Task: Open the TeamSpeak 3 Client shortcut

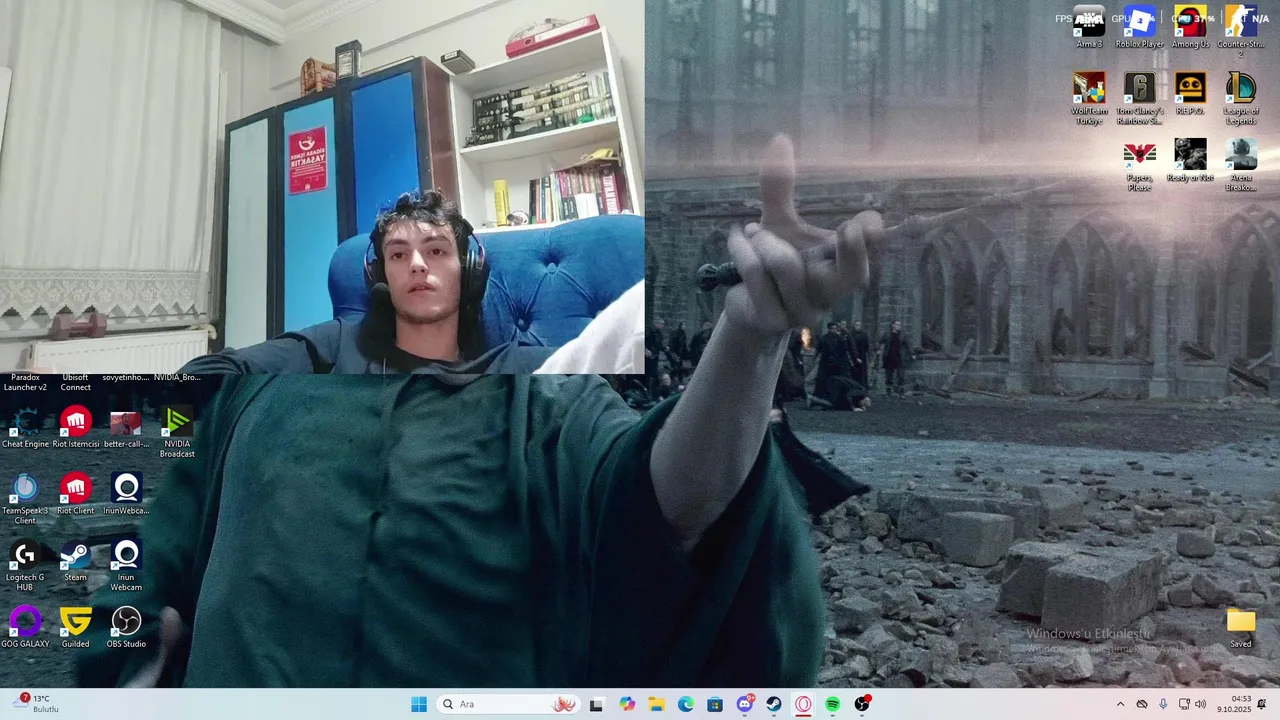Action: click(25, 499)
